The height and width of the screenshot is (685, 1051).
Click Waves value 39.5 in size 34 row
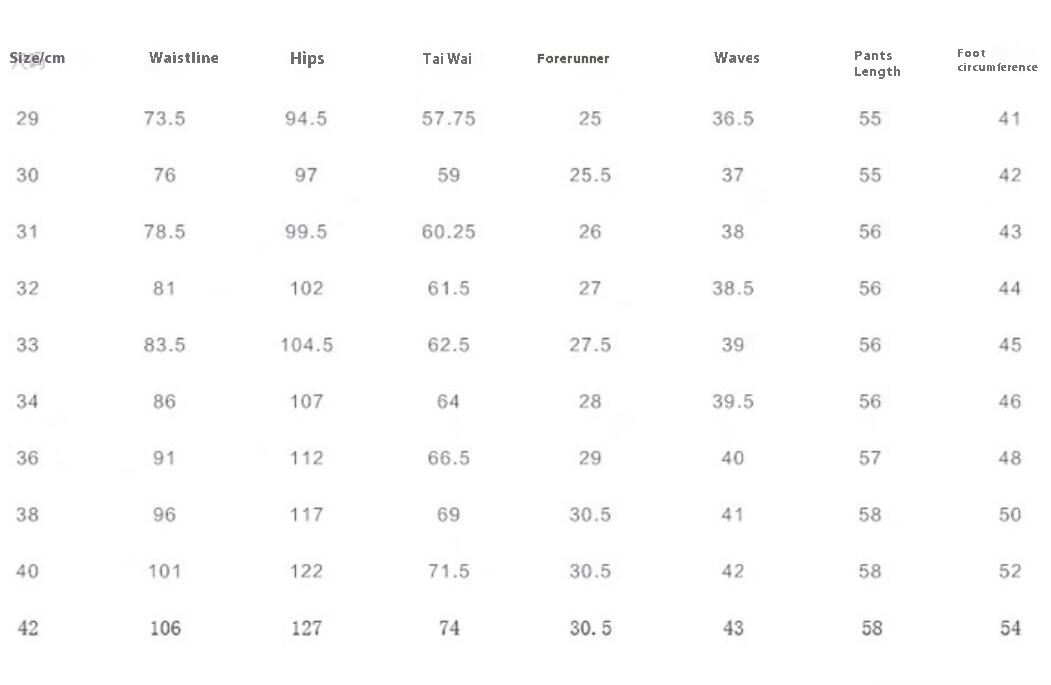(733, 402)
